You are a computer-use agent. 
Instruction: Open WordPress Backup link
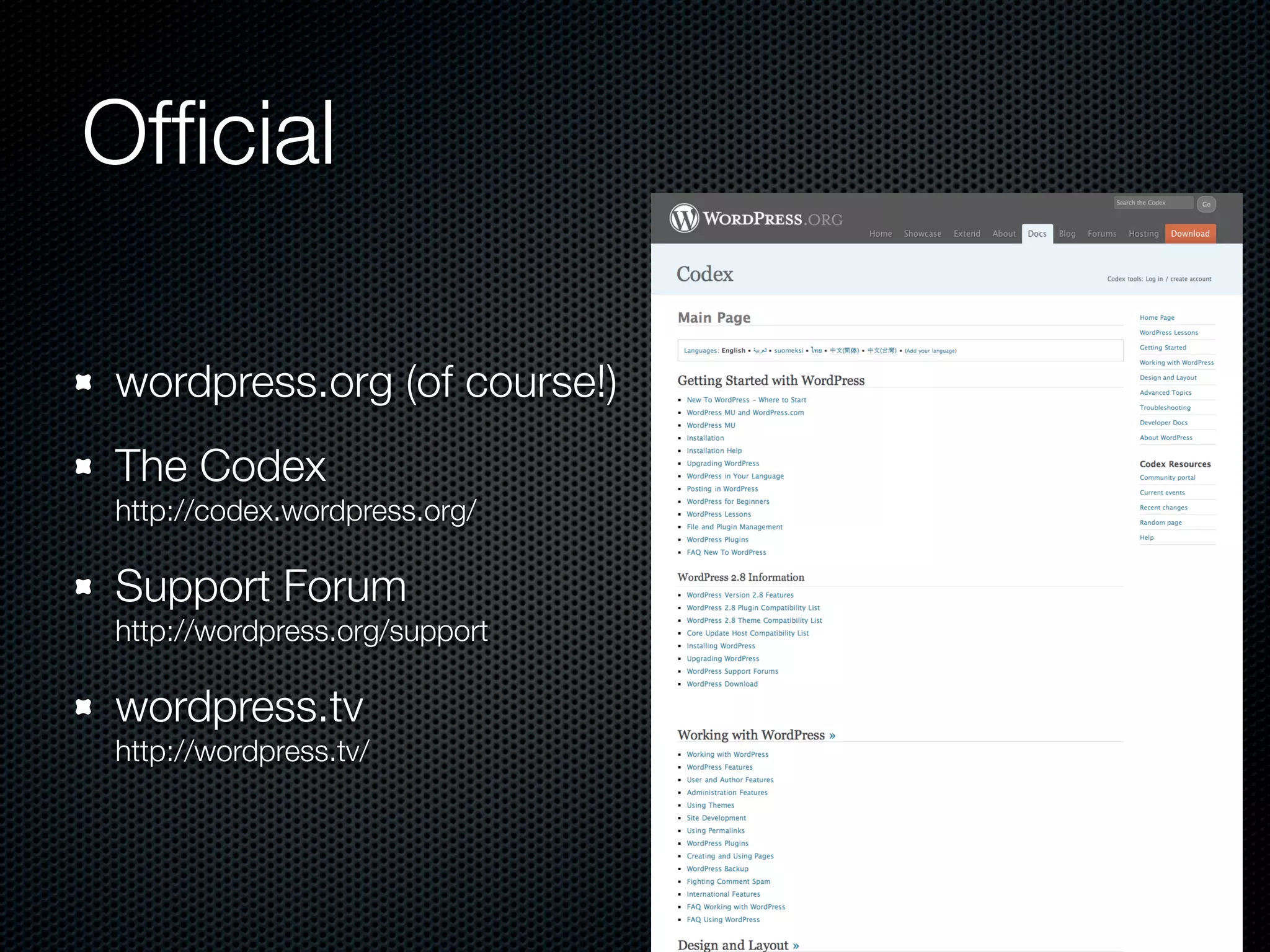click(717, 869)
